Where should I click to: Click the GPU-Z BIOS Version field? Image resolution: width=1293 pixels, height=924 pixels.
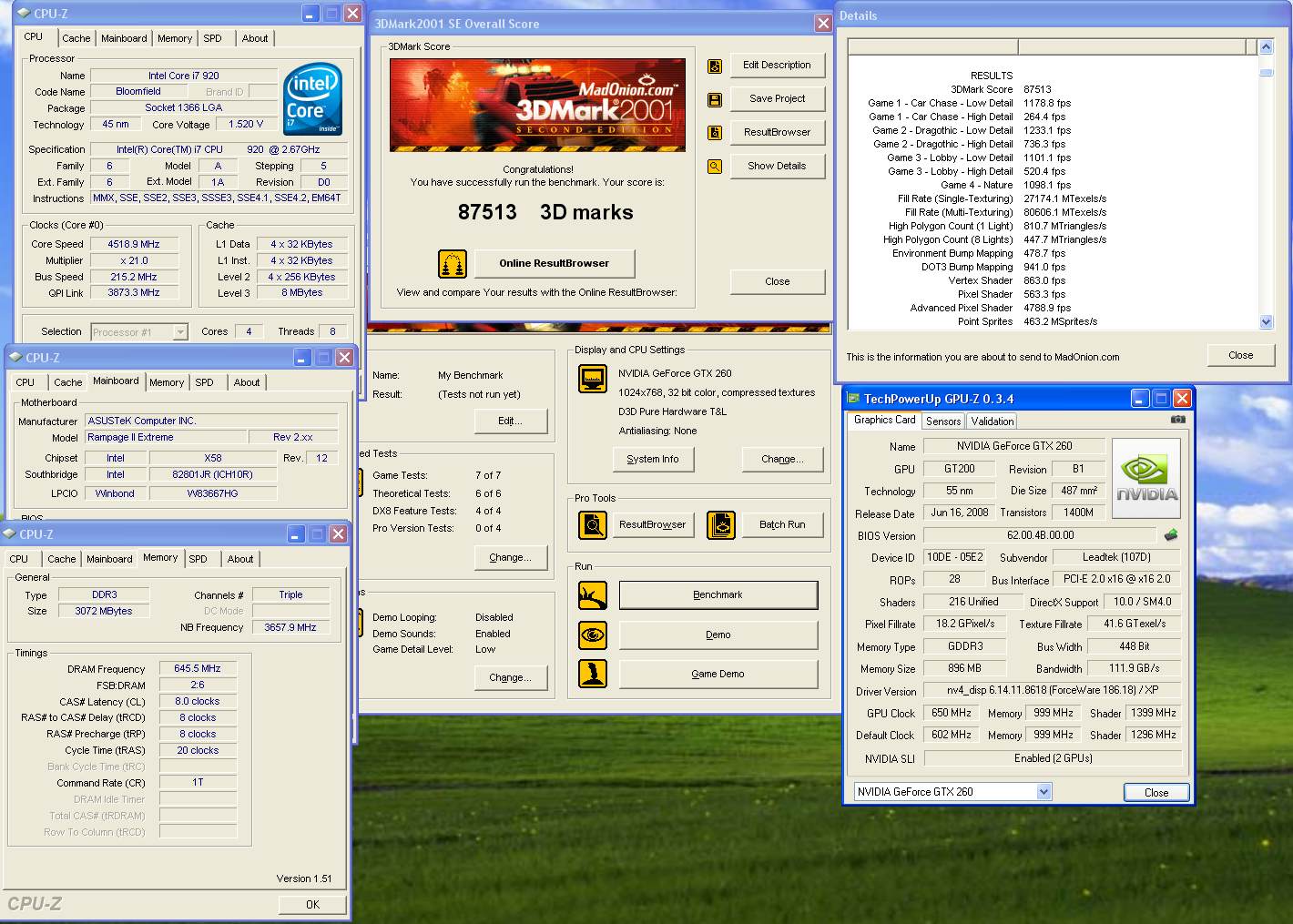coord(1041,535)
